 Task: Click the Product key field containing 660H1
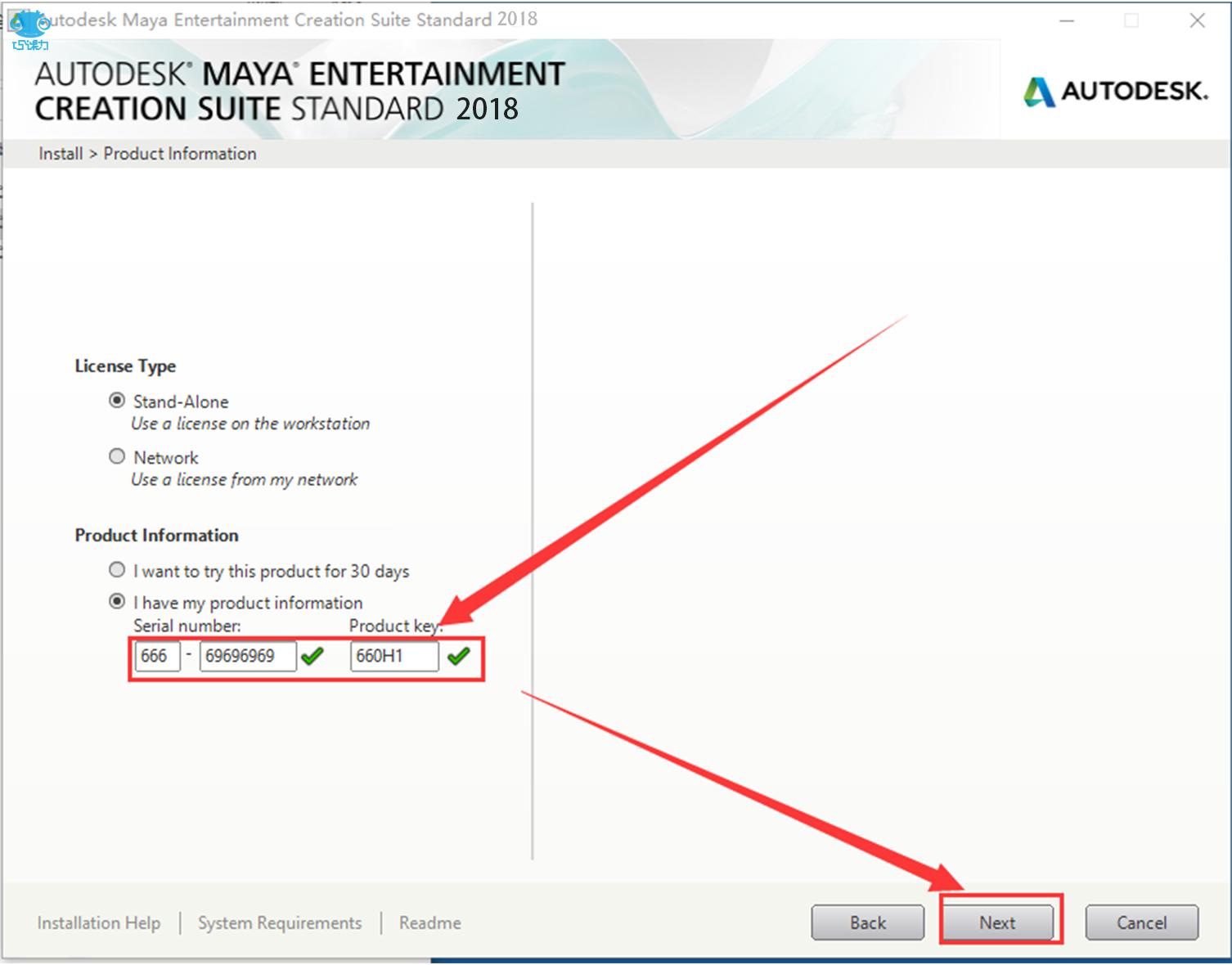[x=393, y=656]
